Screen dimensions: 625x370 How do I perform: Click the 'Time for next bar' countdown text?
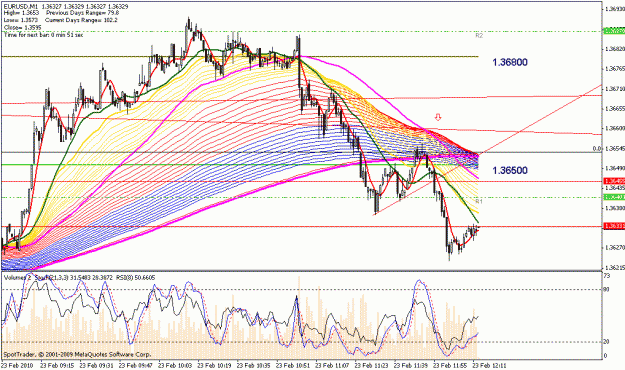44,35
